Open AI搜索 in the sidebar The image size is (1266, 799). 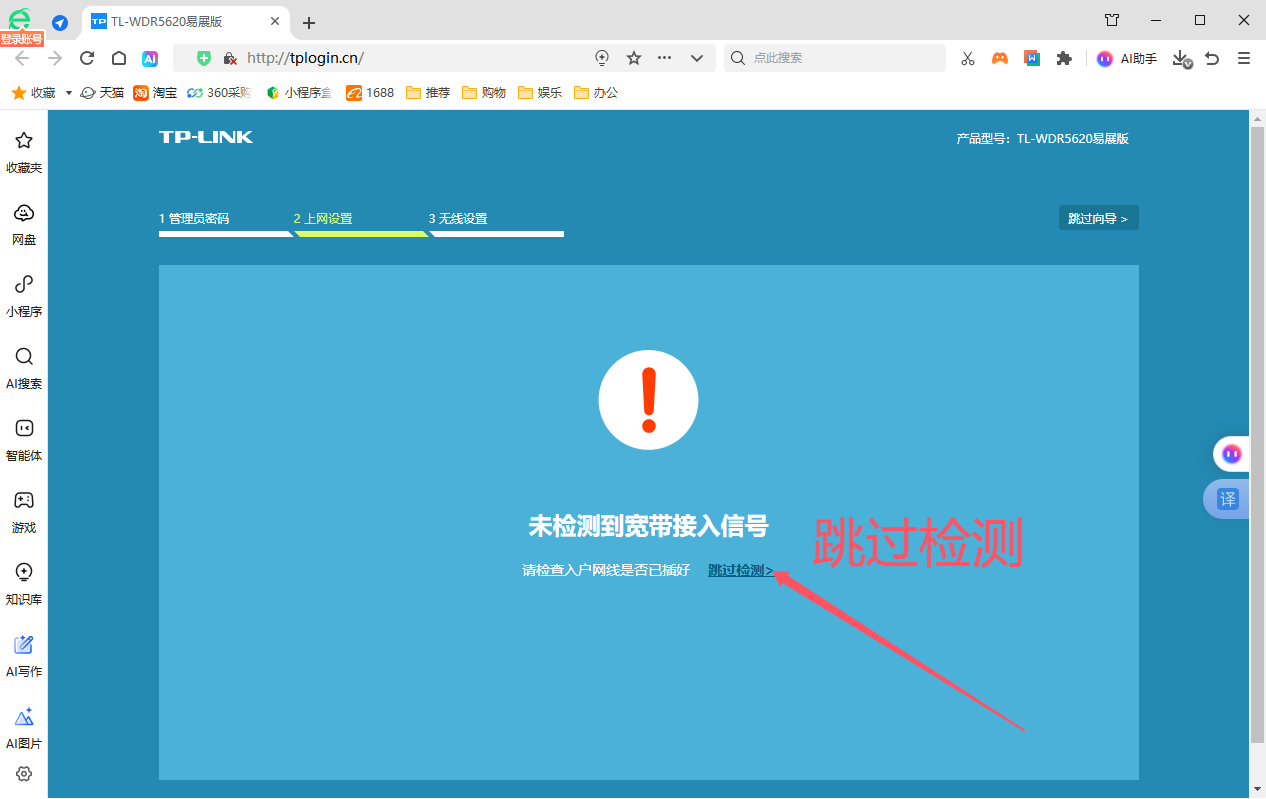24,368
